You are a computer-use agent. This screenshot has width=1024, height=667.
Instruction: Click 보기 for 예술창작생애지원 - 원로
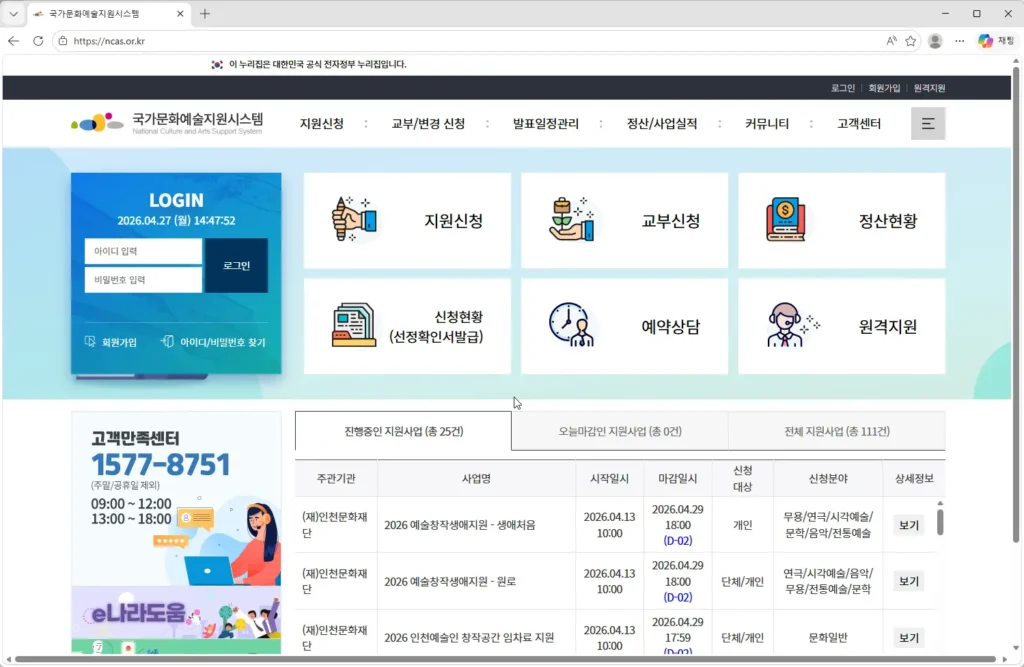[908, 581]
